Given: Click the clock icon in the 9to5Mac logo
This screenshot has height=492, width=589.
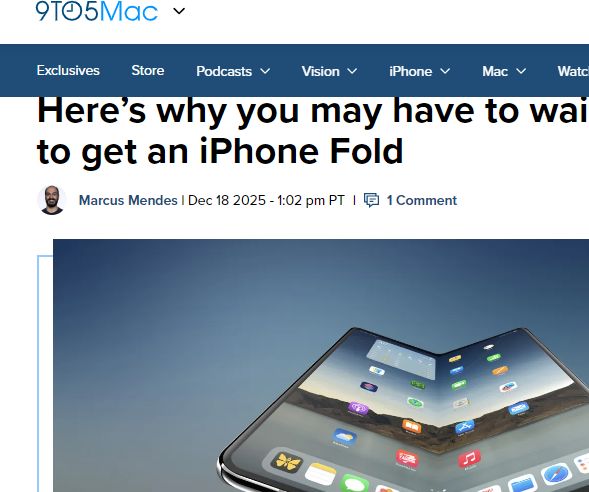Looking at the screenshot, I should pyautogui.click(x=71, y=11).
